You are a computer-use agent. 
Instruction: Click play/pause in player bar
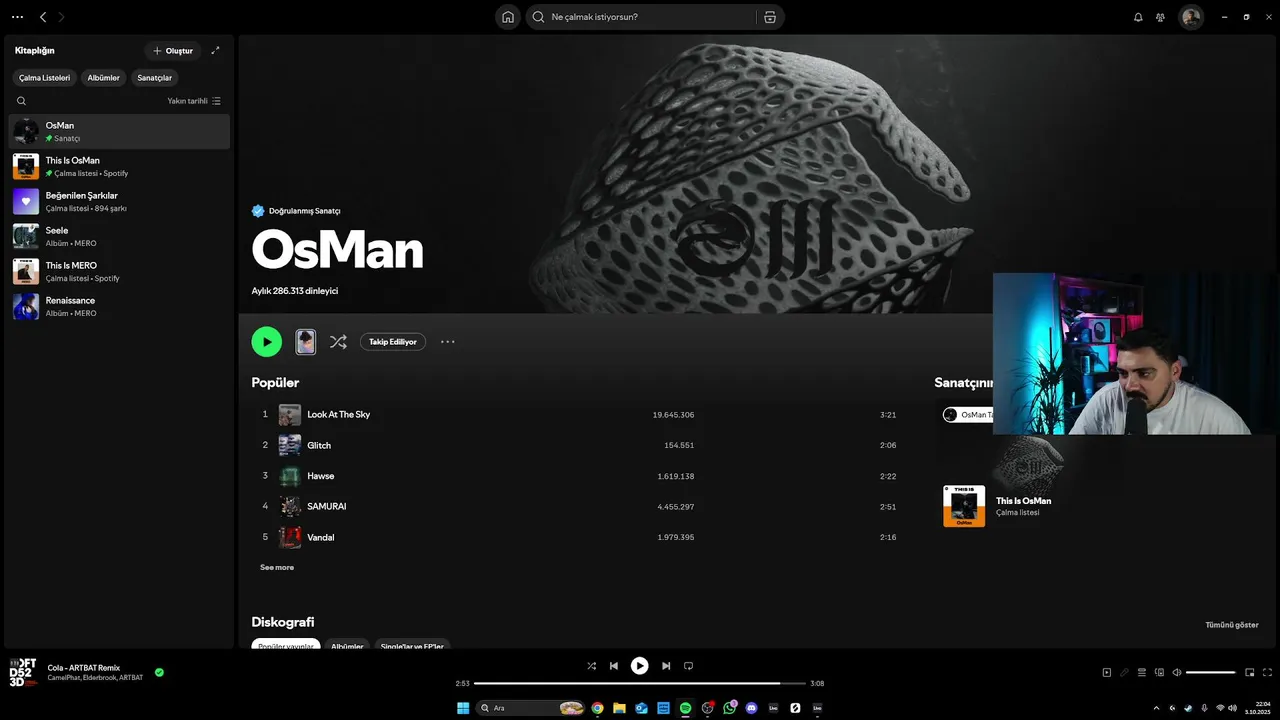640,666
